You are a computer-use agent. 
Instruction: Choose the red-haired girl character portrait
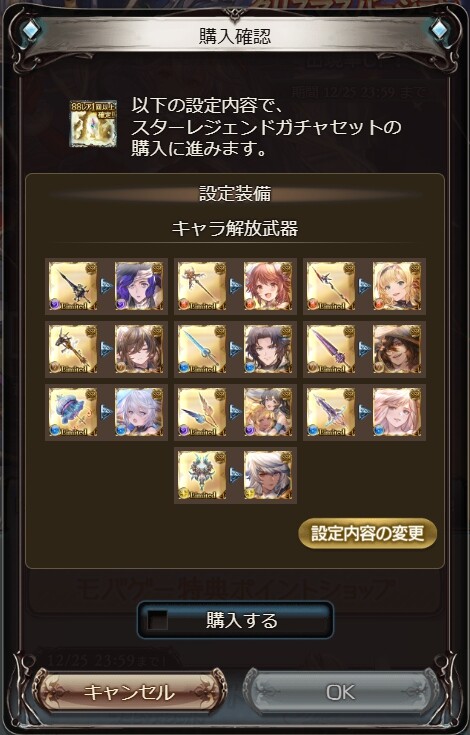point(268,286)
